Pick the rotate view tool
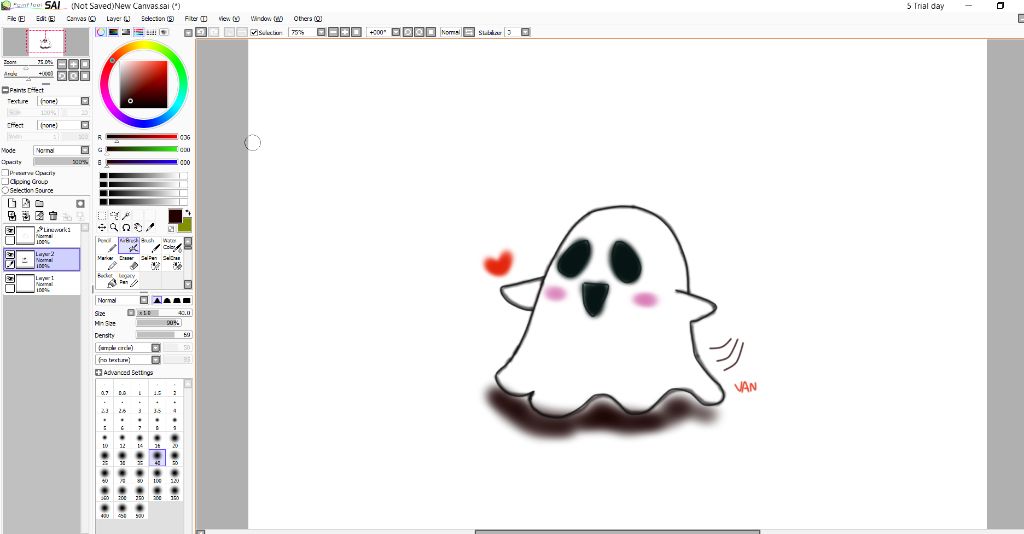This screenshot has width=1024, height=534. point(126,227)
